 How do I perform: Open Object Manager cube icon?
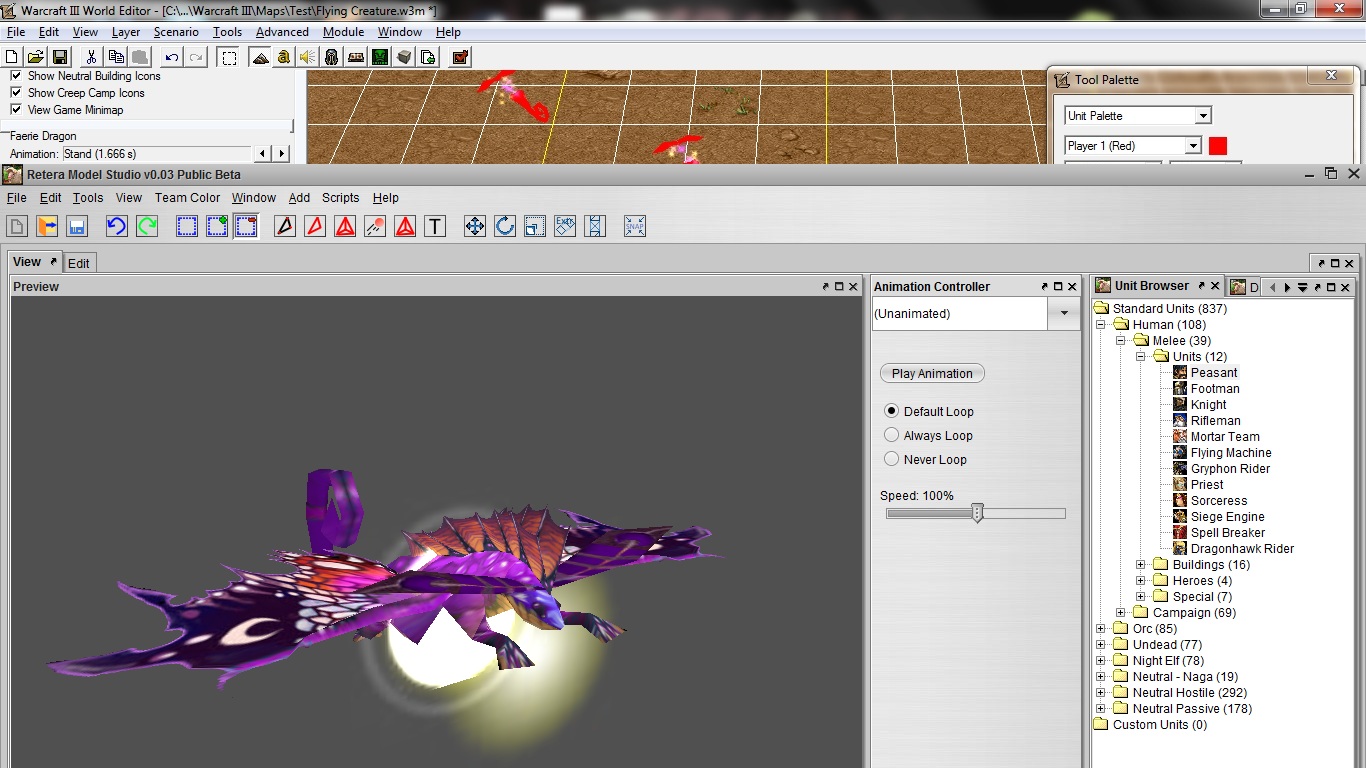[x=404, y=57]
